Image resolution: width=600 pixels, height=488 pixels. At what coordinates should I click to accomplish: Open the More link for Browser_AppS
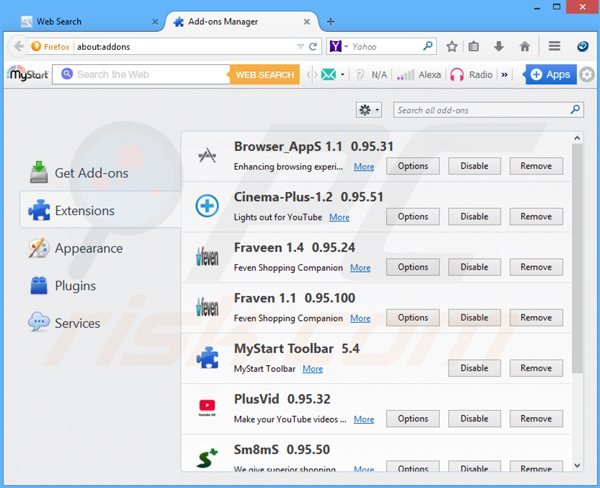coord(364,167)
